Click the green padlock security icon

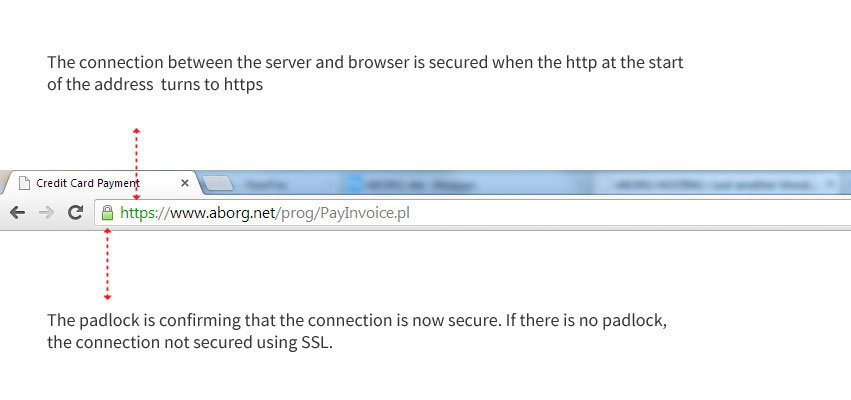click(107, 213)
